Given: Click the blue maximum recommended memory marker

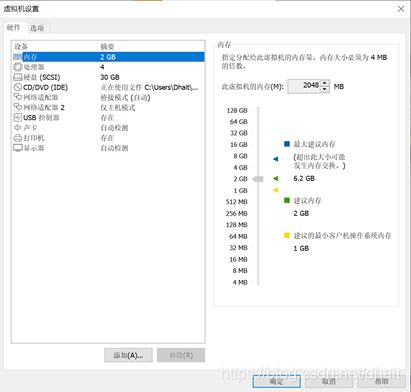Looking at the screenshot, I should coord(275,159).
